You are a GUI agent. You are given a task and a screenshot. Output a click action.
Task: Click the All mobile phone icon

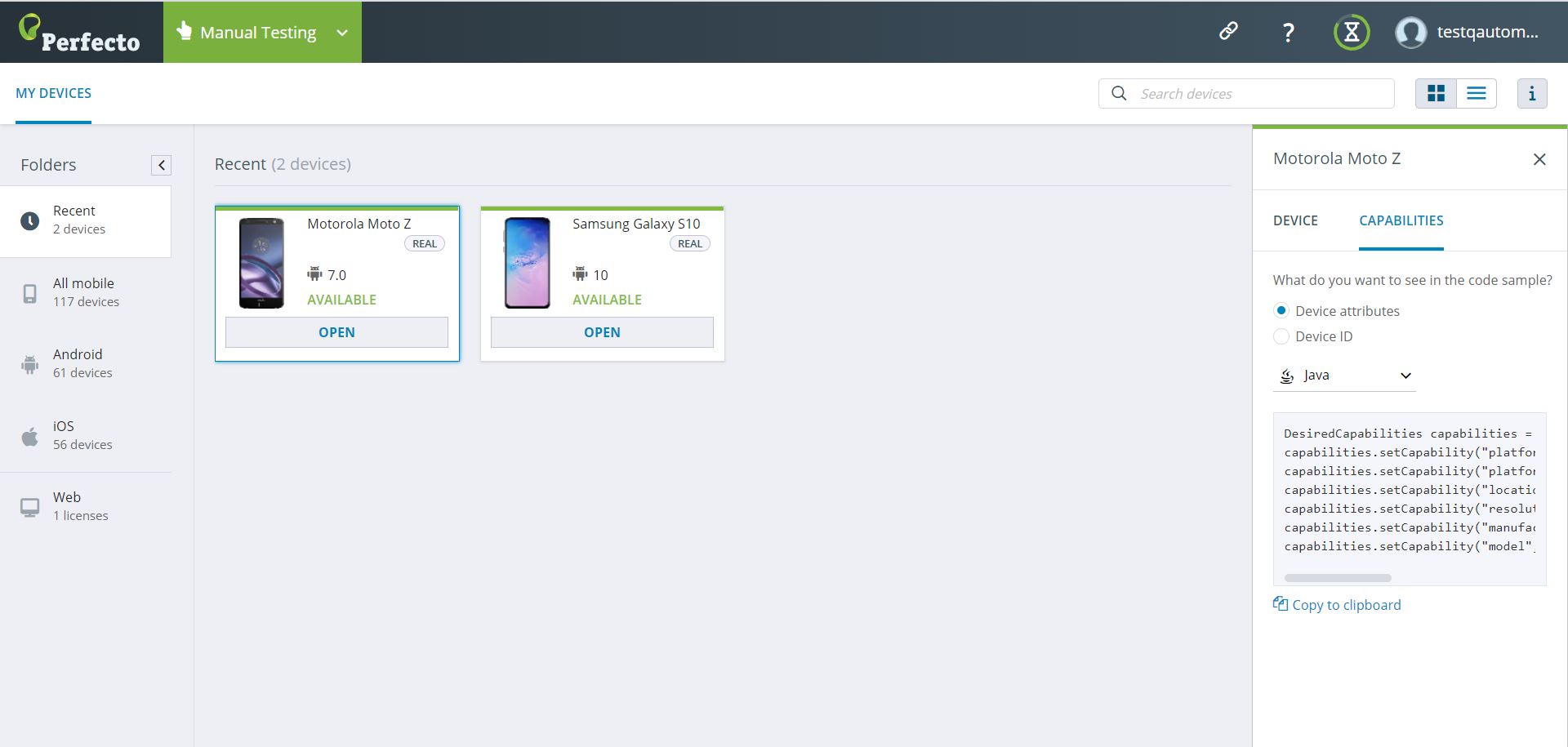29,294
